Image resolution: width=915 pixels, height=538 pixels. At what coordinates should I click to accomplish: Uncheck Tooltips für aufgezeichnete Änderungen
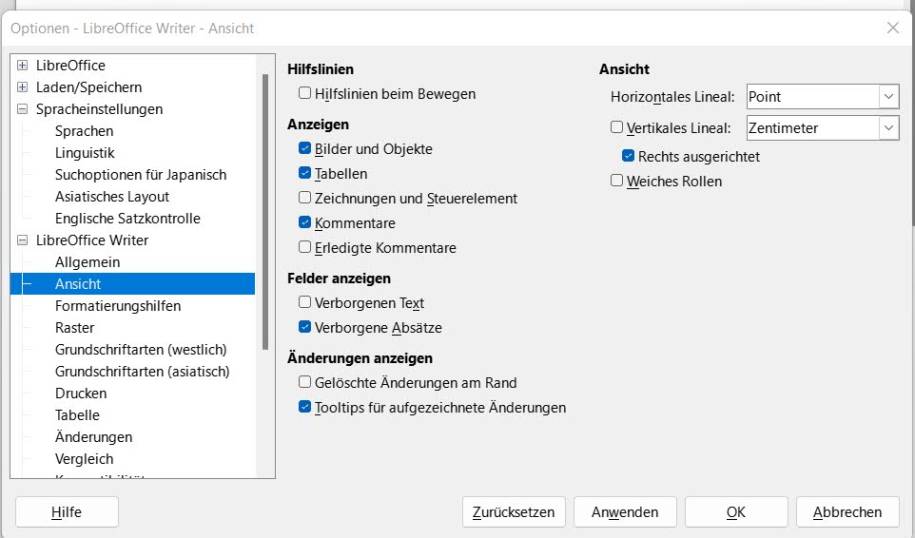pos(305,407)
